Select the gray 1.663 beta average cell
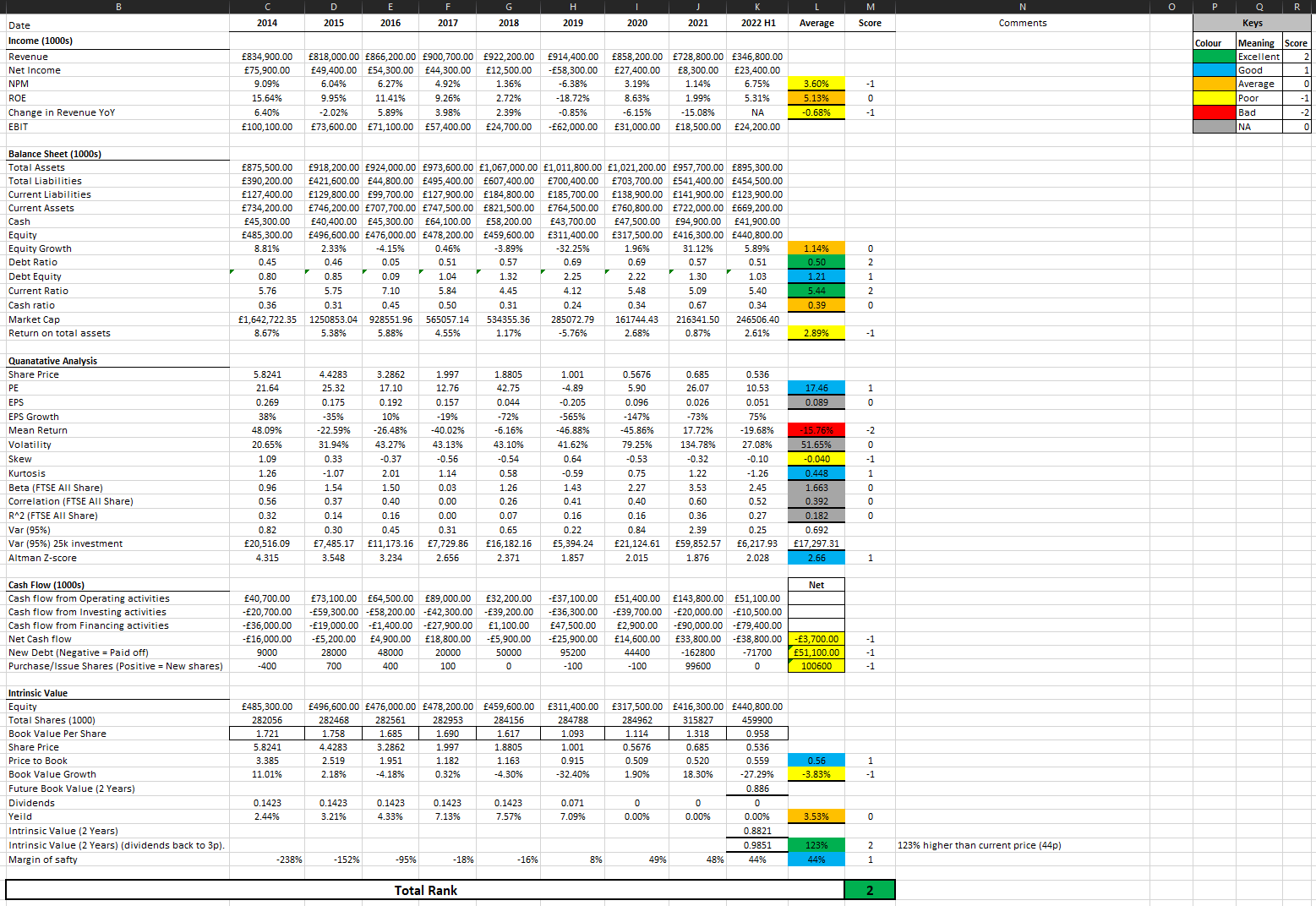The image size is (1316, 906). click(x=816, y=488)
